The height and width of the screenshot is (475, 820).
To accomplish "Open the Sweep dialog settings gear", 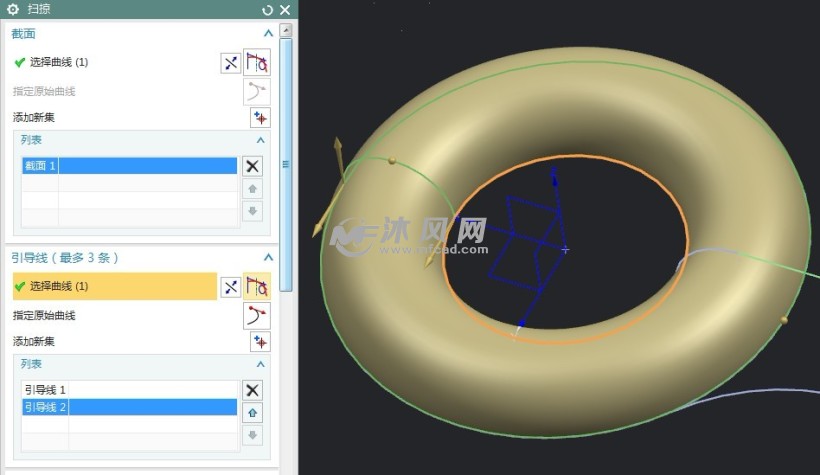I will click(x=13, y=9).
